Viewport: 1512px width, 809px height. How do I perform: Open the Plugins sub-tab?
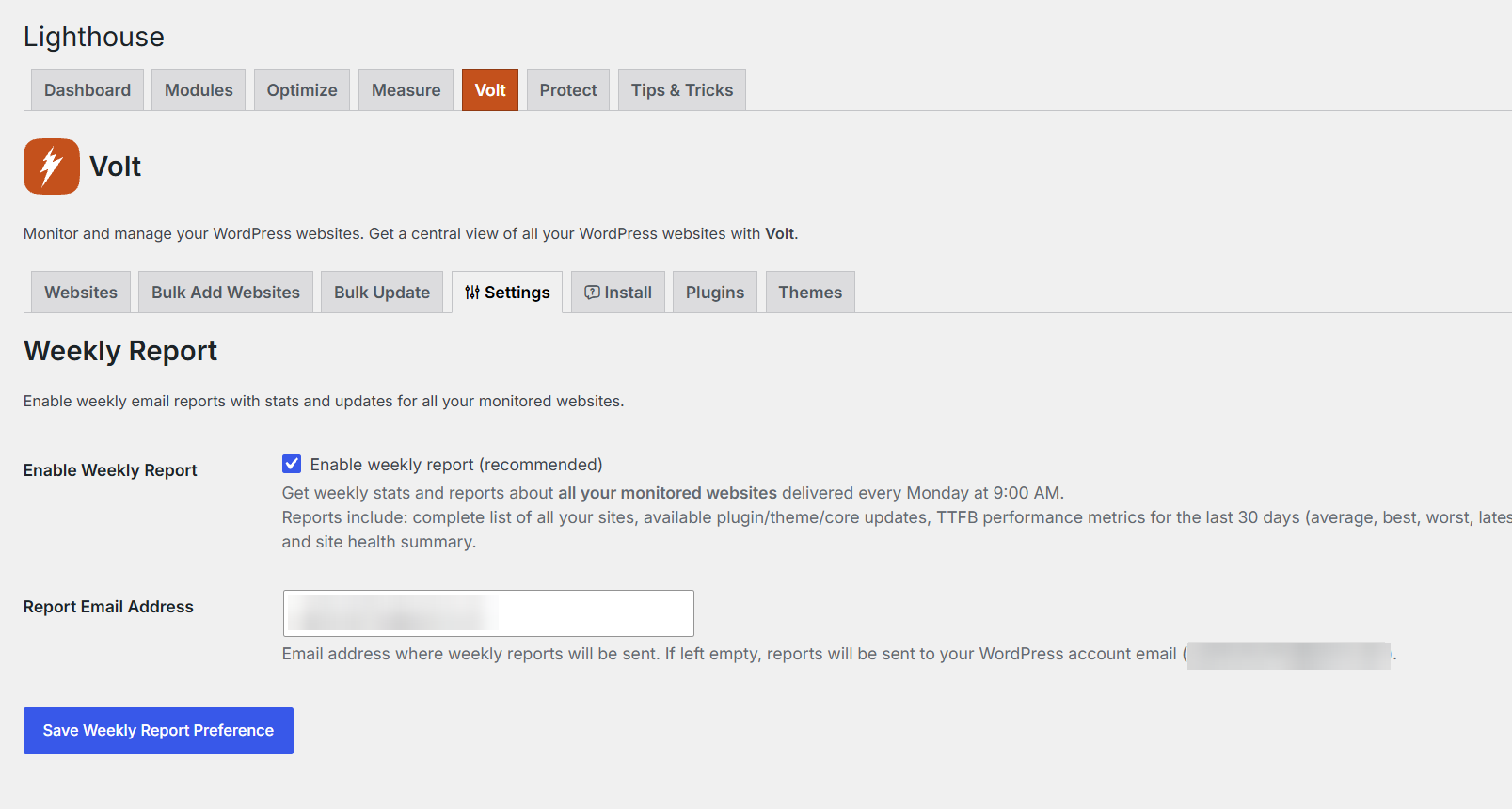point(715,293)
